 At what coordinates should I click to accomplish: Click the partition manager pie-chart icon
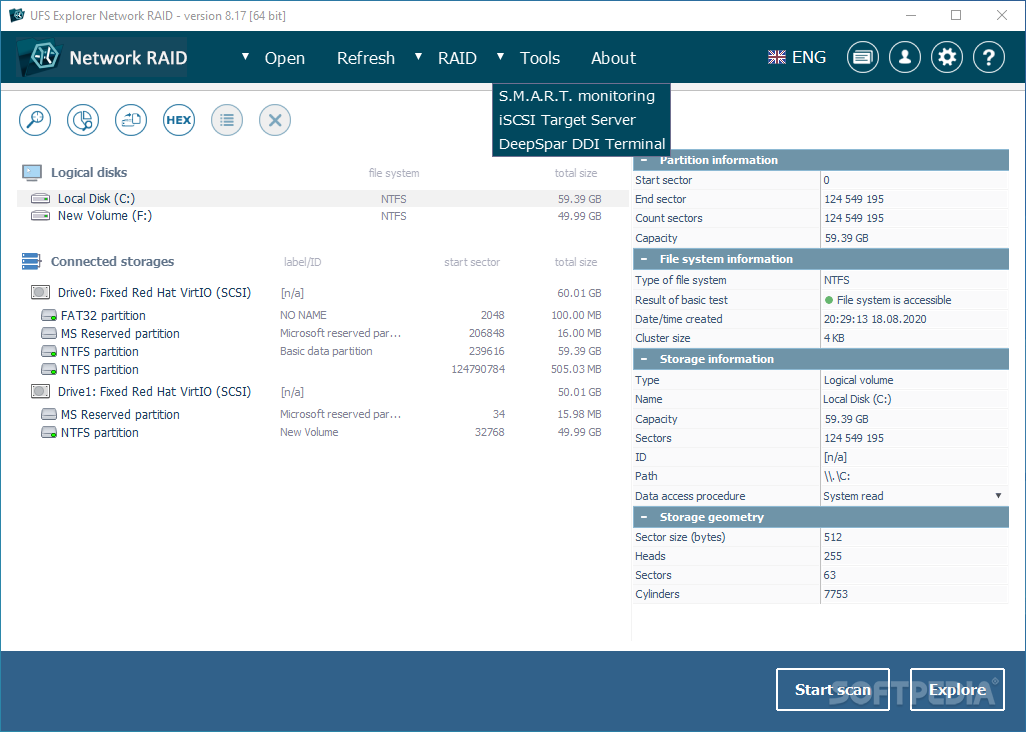(x=83, y=120)
